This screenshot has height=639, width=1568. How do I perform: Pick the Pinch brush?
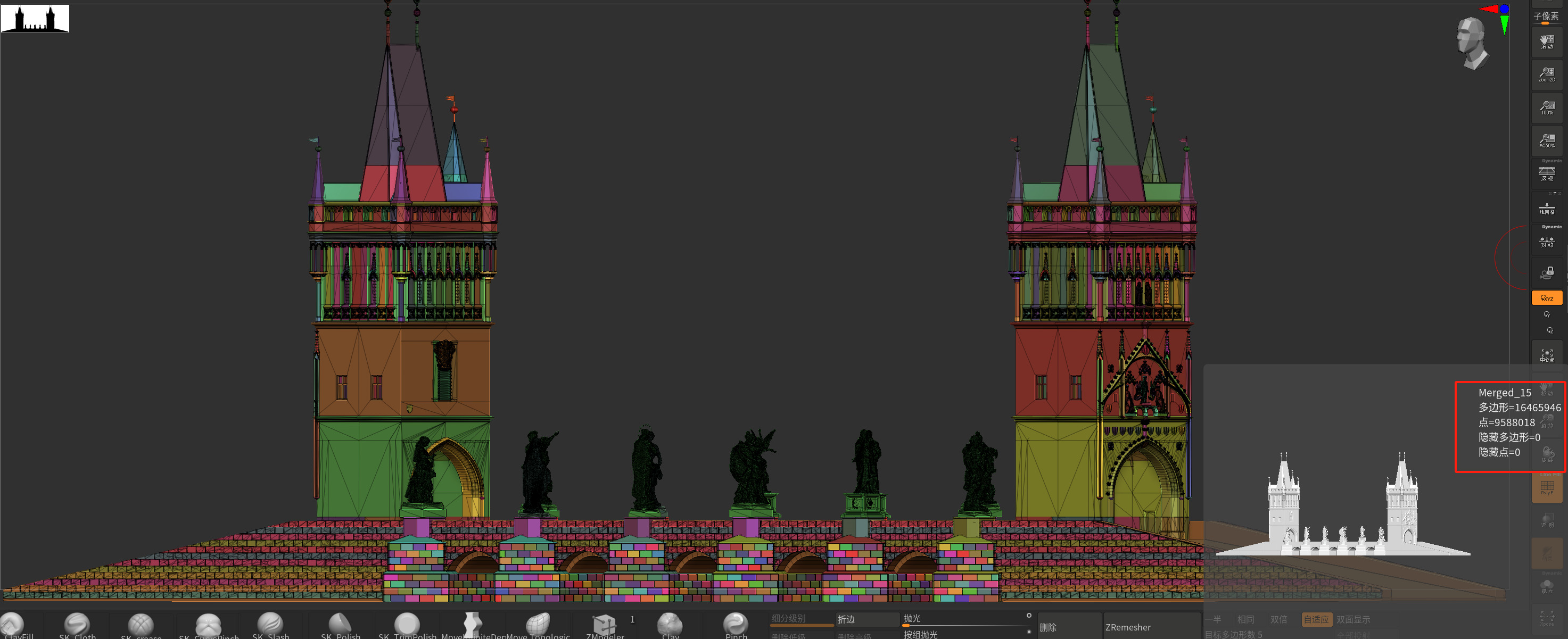tap(736, 626)
